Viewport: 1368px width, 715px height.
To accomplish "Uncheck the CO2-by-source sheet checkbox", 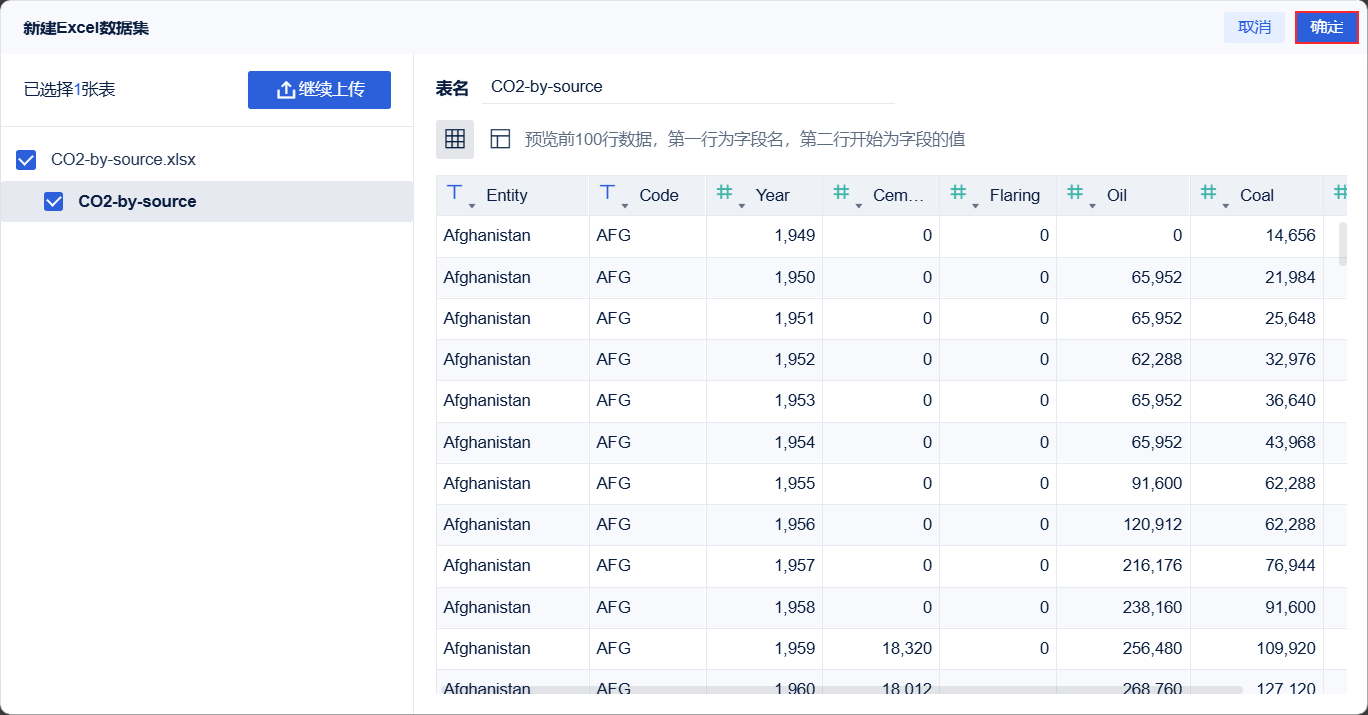I will 54,202.
